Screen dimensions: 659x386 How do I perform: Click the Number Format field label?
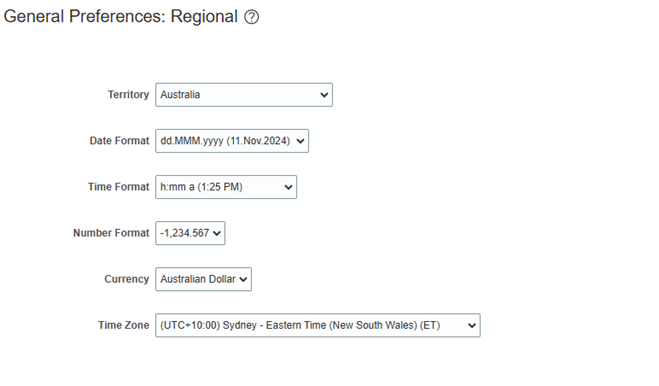111,233
